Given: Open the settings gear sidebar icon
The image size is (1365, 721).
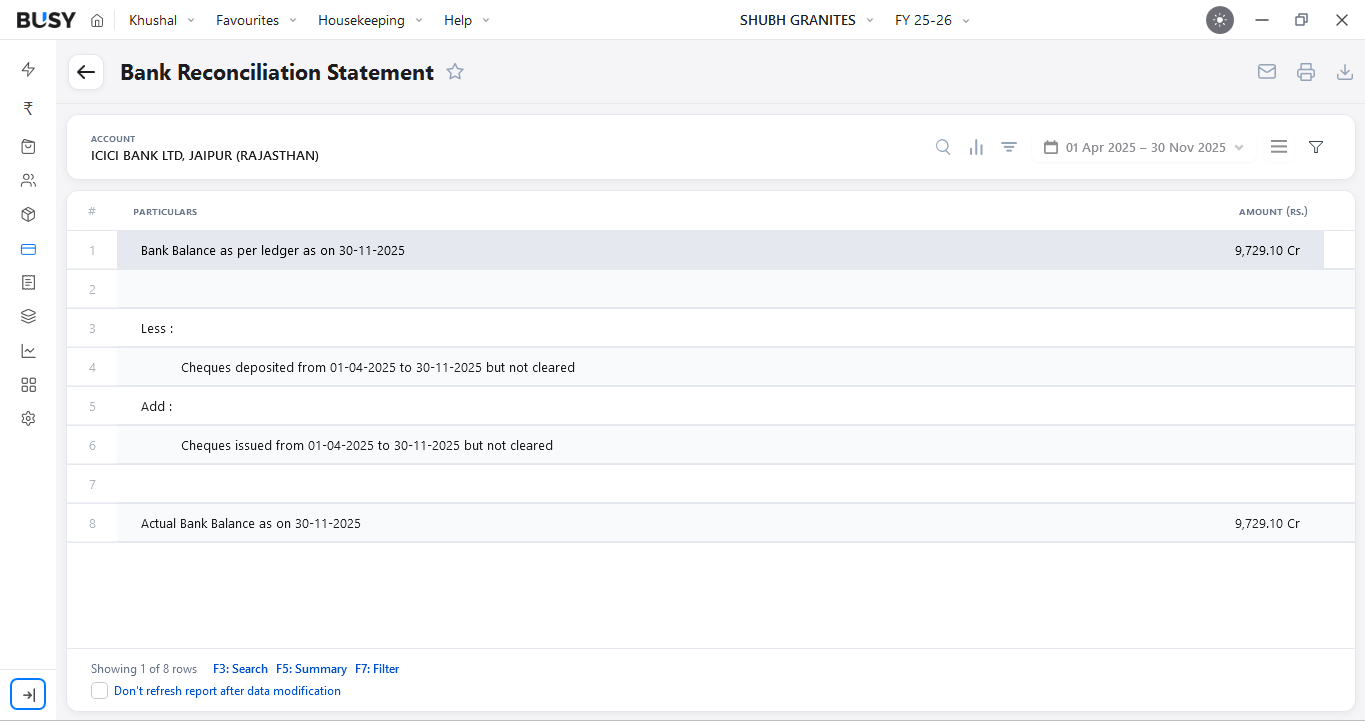Looking at the screenshot, I should pos(28,418).
